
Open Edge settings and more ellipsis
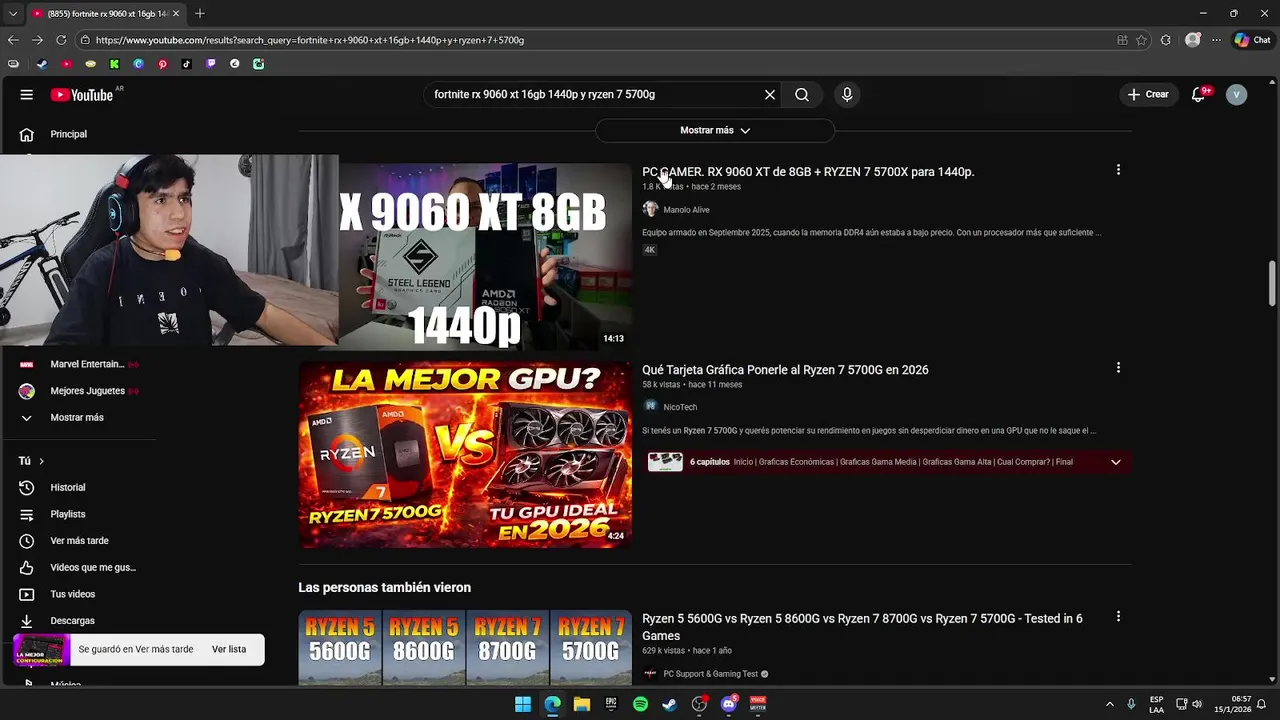click(x=1216, y=40)
